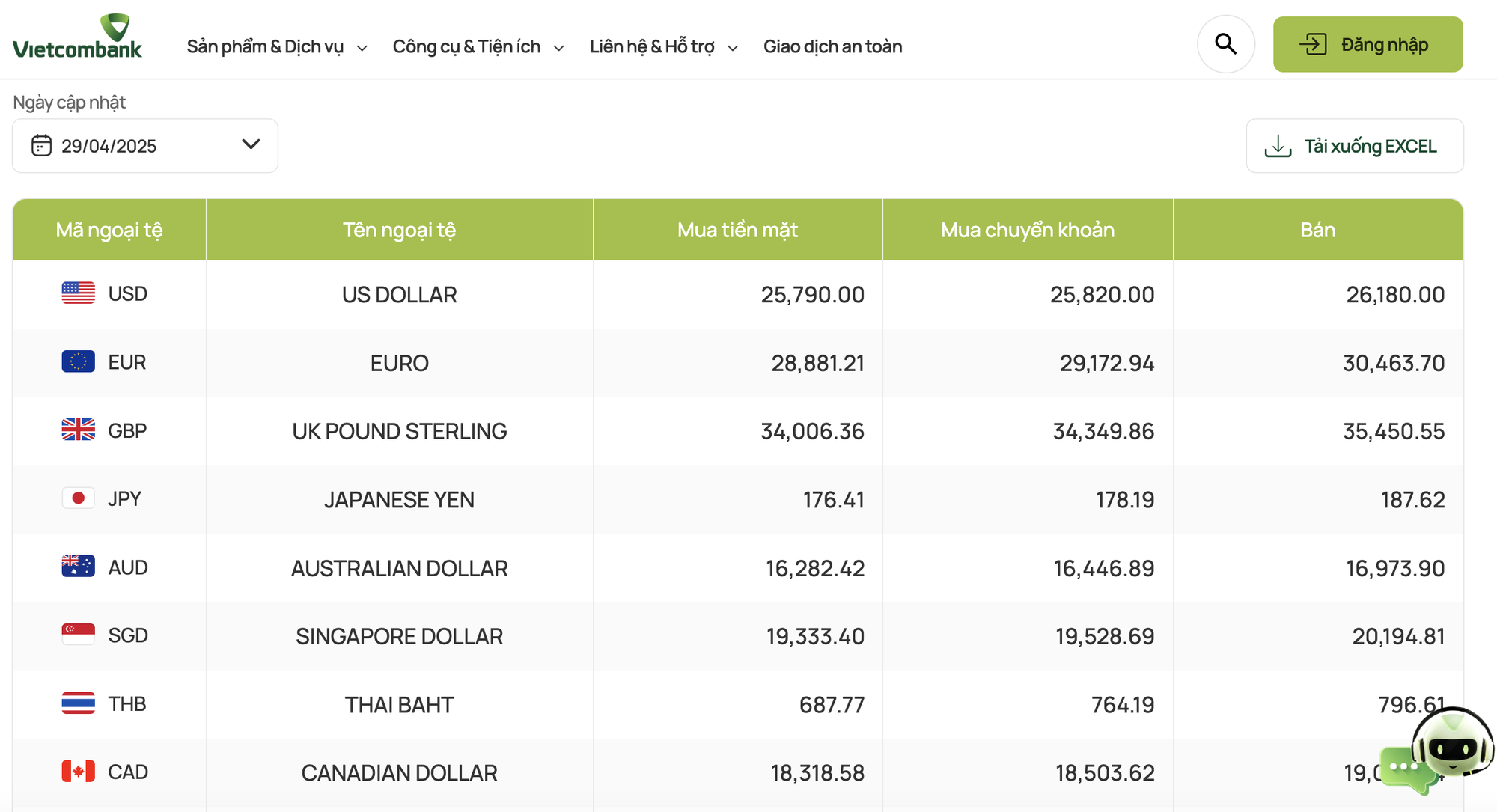Click the EU flag icon for EUR
This screenshot has width=1497, height=812.
click(78, 361)
